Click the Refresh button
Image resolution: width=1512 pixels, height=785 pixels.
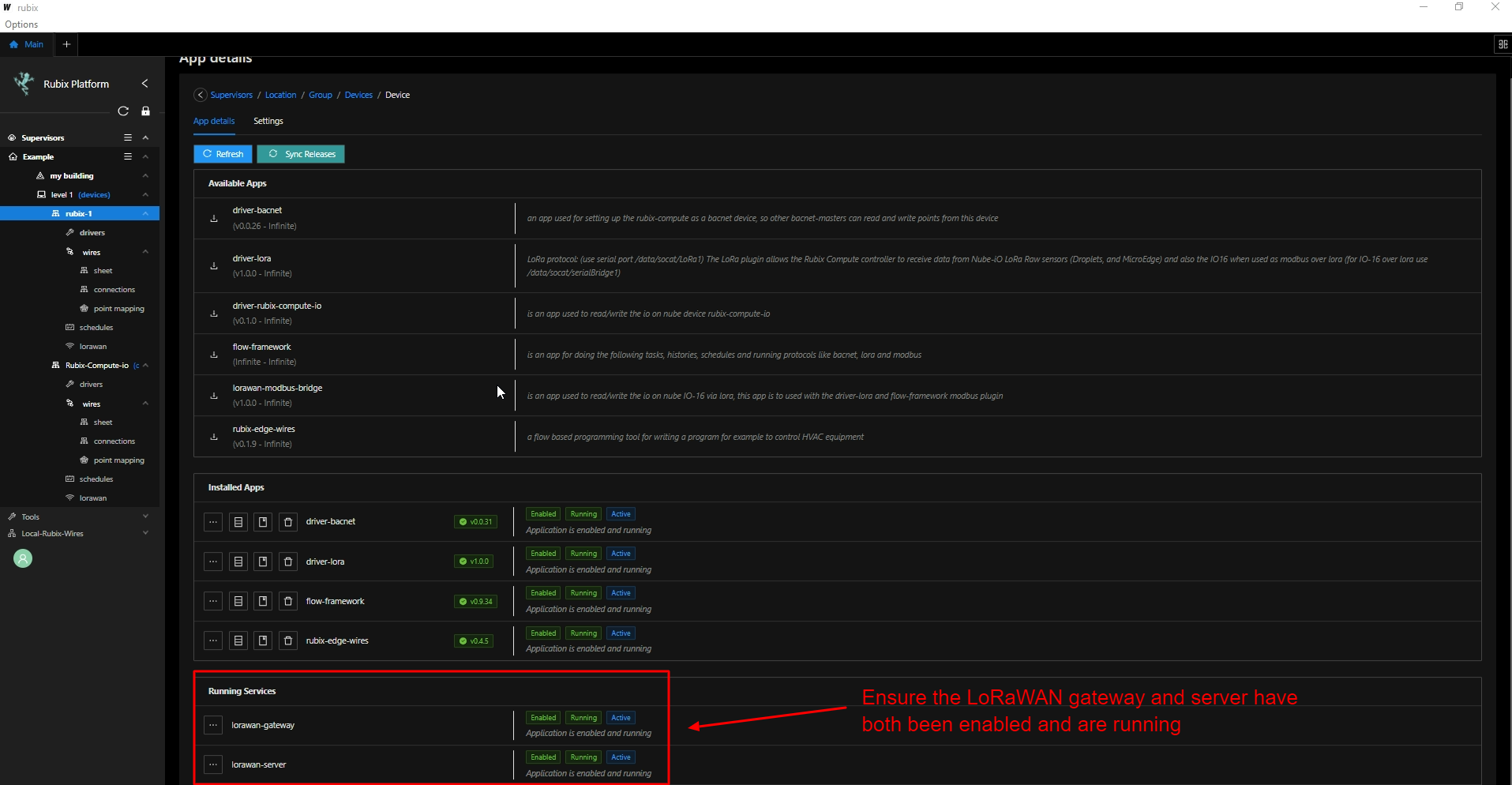pos(223,154)
